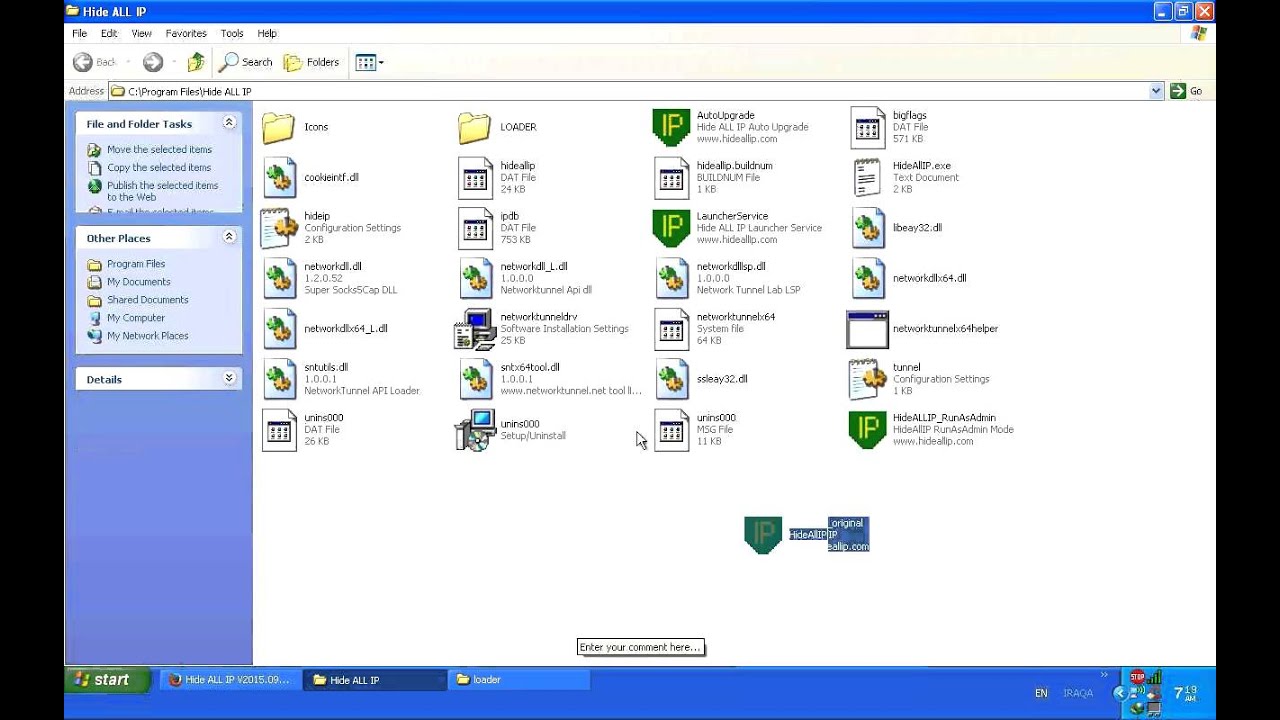Click the Forward toolbar arrow
This screenshot has height=720, width=1280.
(x=153, y=62)
